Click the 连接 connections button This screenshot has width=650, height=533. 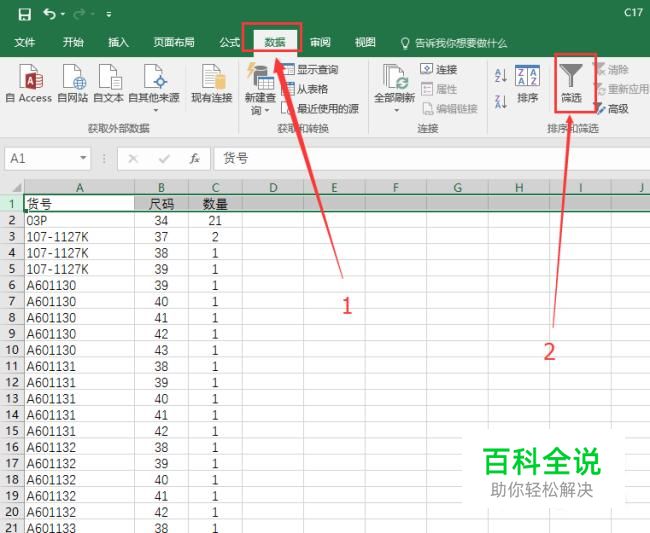439,69
